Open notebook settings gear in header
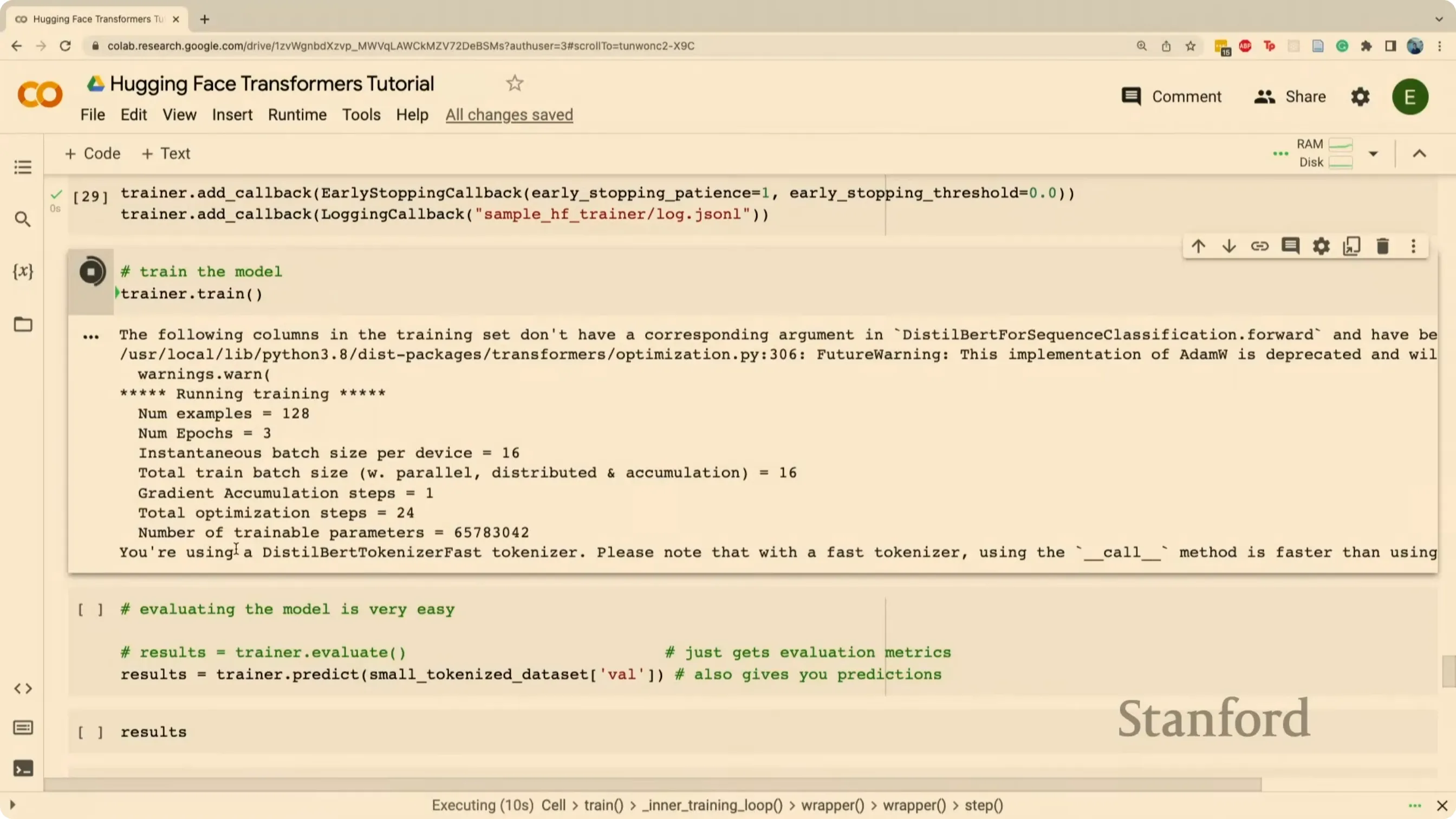Image resolution: width=1456 pixels, height=819 pixels. click(1360, 96)
